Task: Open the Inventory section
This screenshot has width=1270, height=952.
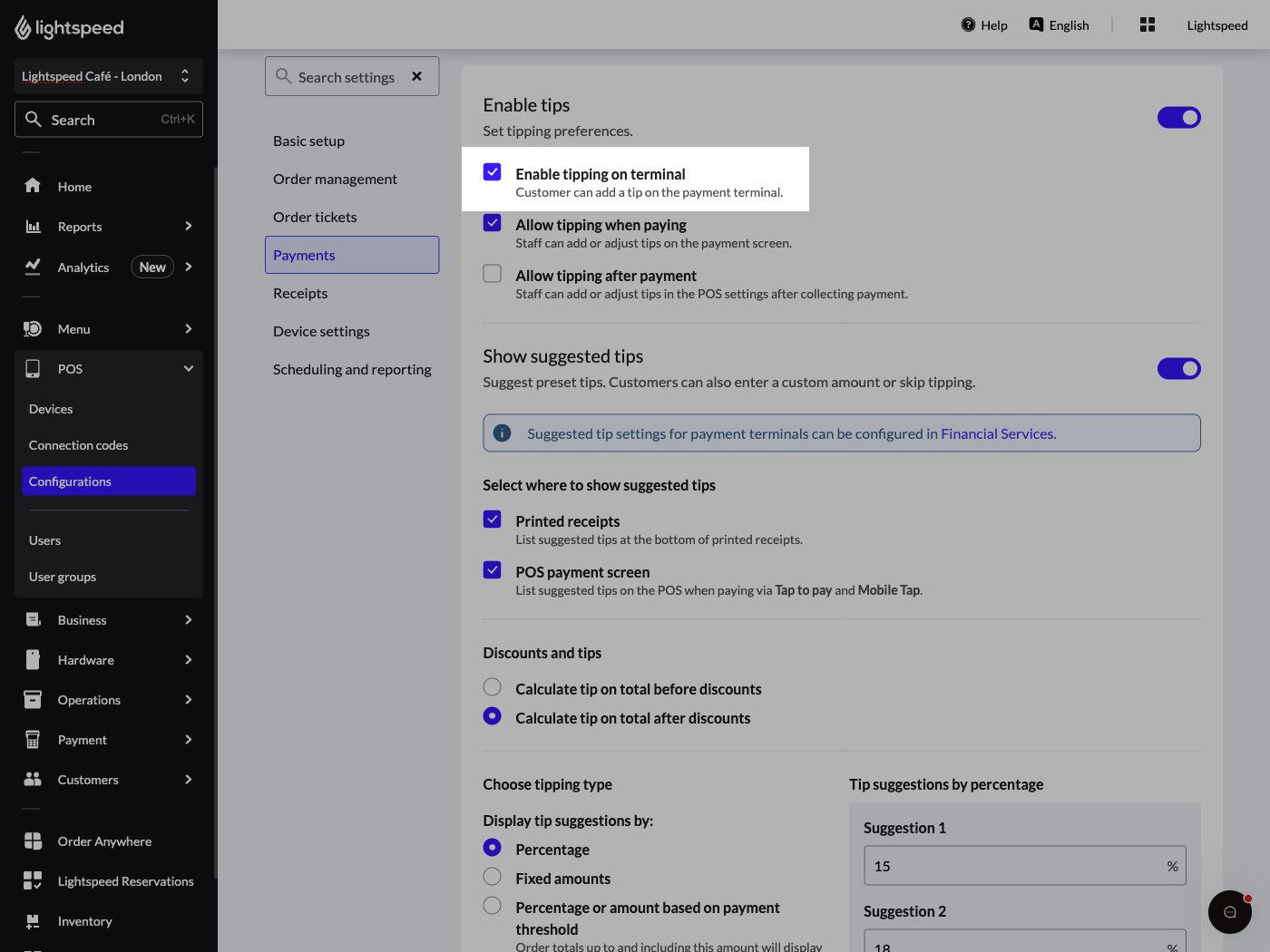Action: [84, 920]
